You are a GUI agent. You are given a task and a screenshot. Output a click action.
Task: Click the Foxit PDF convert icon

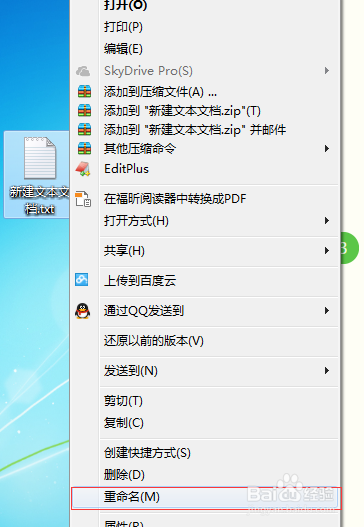point(83,199)
